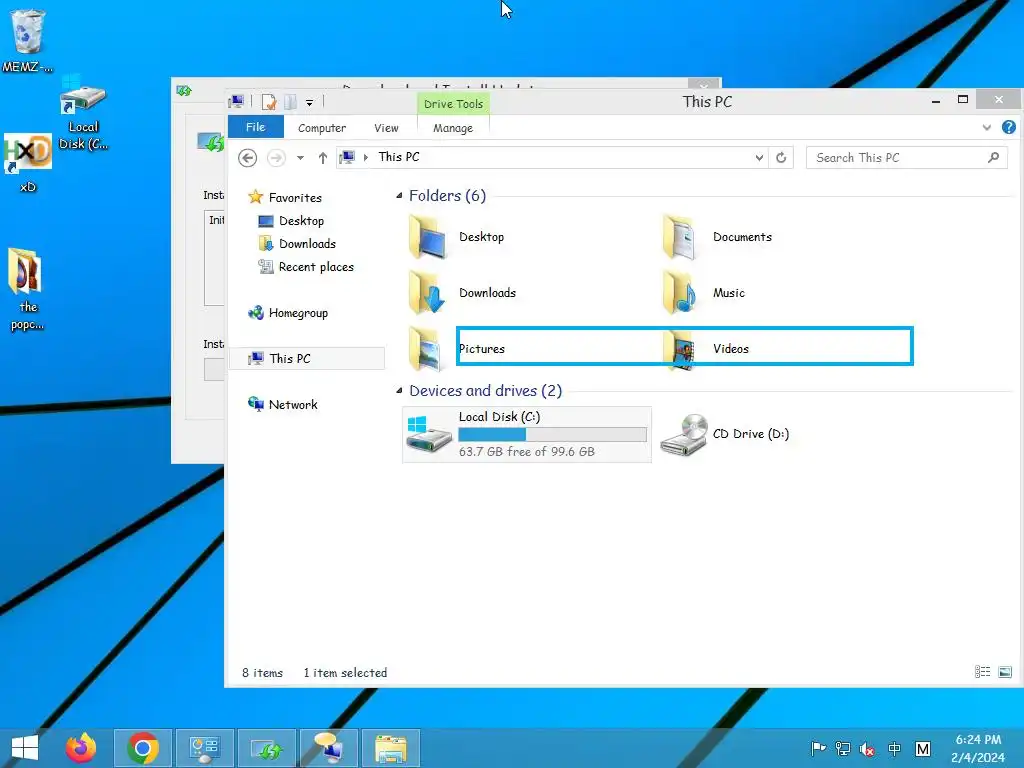Select the Music folder

(703, 293)
